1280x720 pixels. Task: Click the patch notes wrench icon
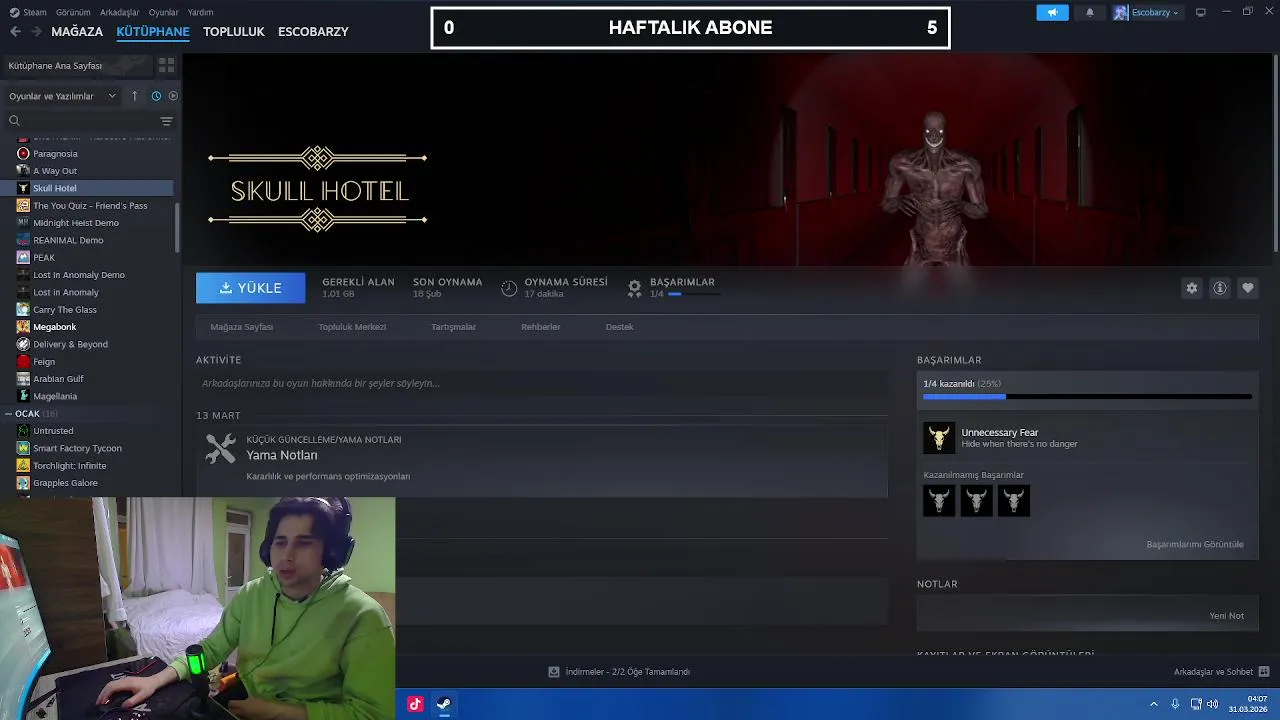[221, 449]
